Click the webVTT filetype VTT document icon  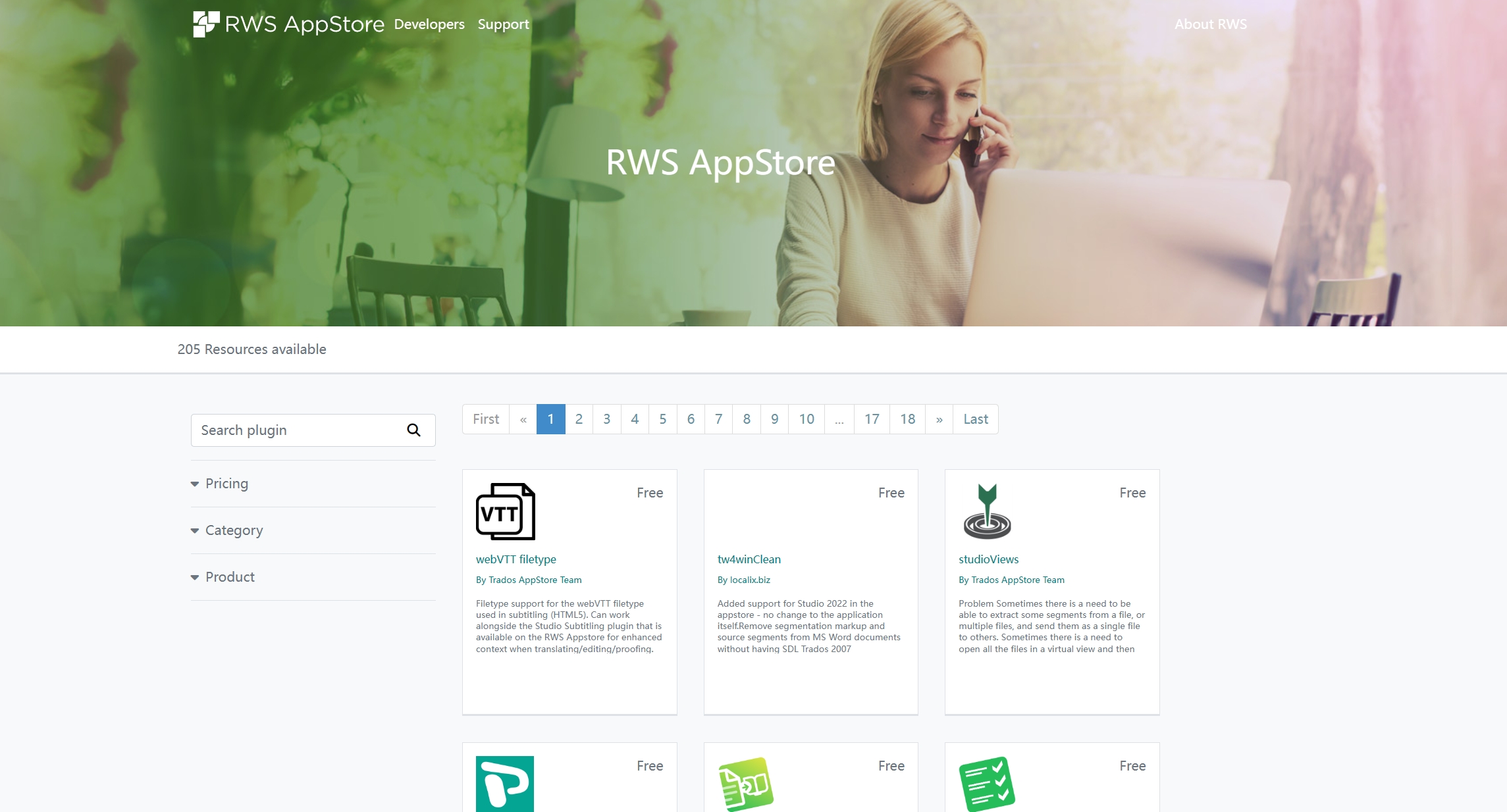coord(504,511)
